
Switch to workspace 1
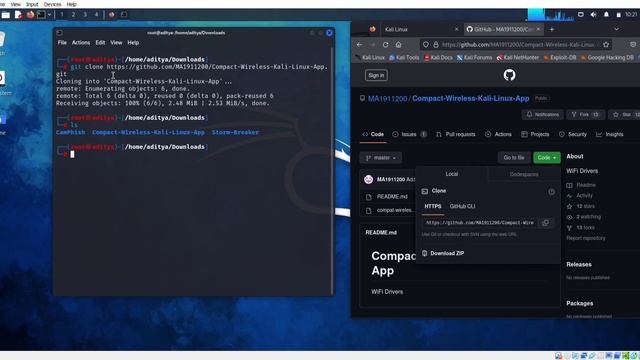pos(62,15)
